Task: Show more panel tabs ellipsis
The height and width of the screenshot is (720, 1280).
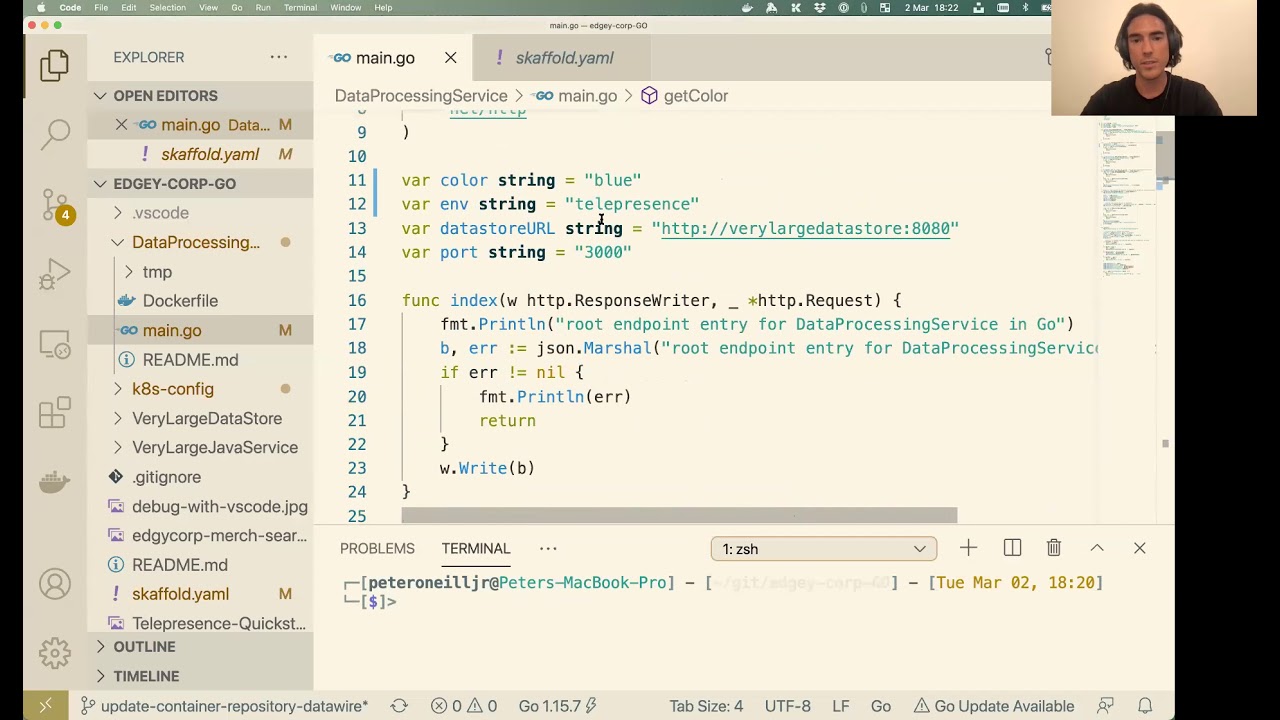Action: coord(548,548)
